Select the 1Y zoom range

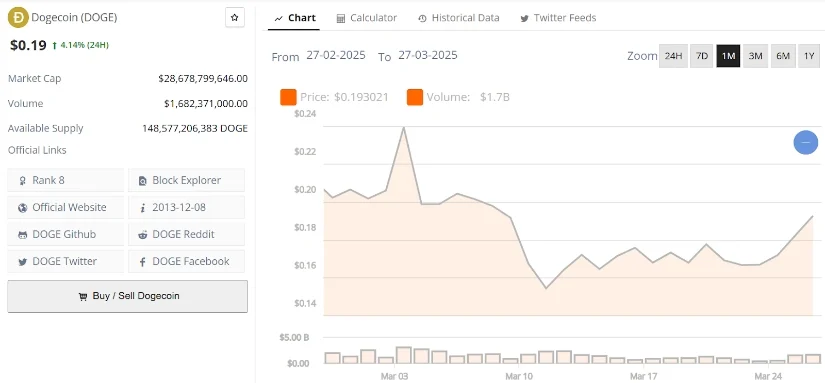809,56
